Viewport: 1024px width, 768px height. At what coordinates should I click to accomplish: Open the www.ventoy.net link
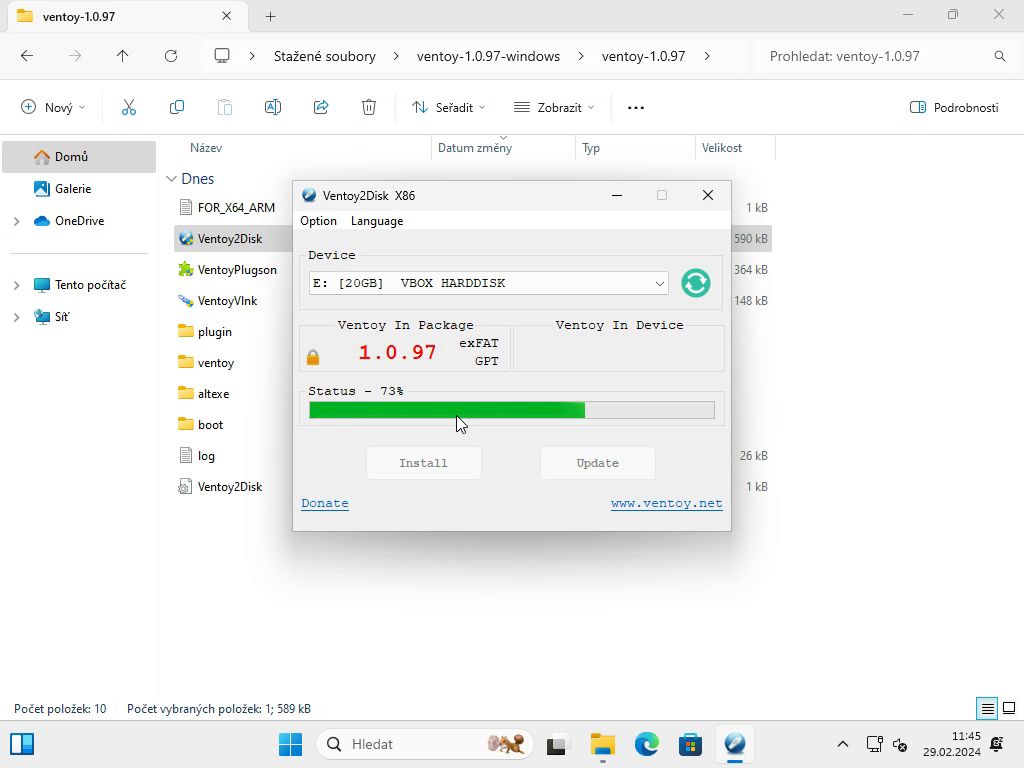(x=666, y=503)
